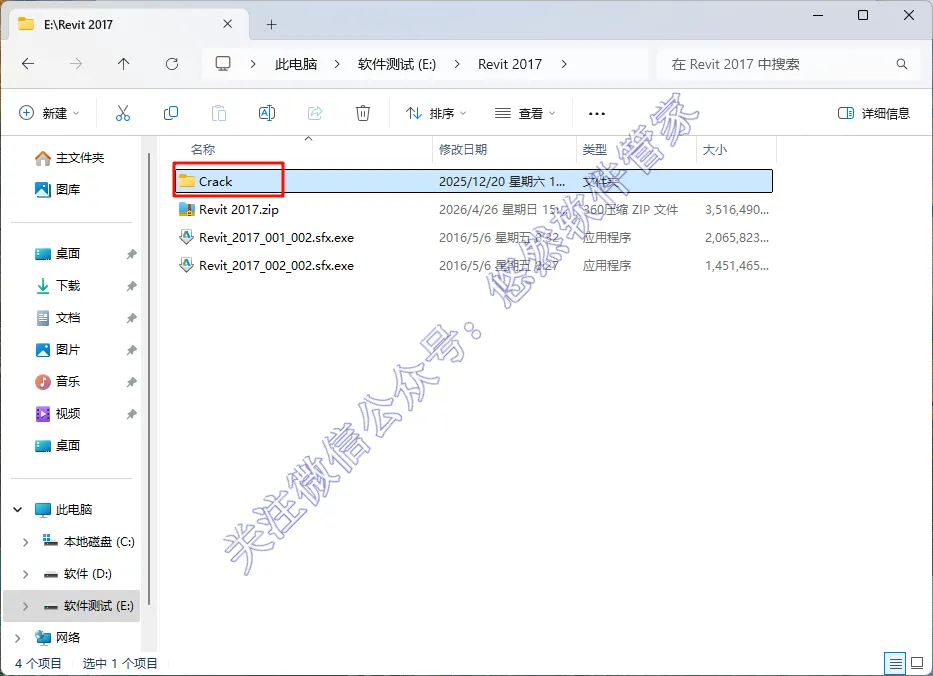Click the monitor icon in address bar

click(223, 64)
